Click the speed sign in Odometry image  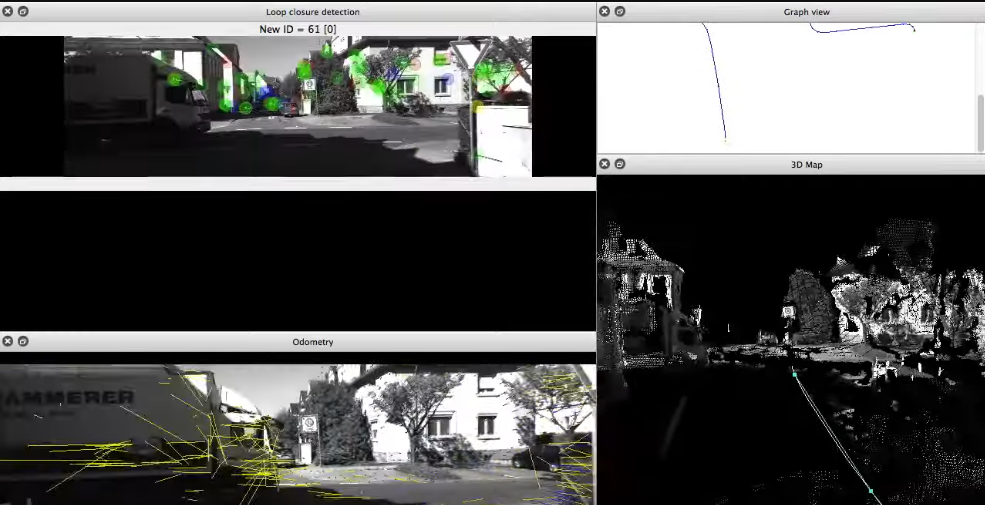pos(309,424)
